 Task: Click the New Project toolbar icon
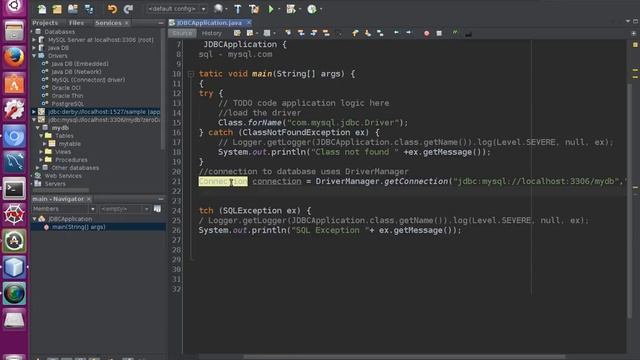57,9
